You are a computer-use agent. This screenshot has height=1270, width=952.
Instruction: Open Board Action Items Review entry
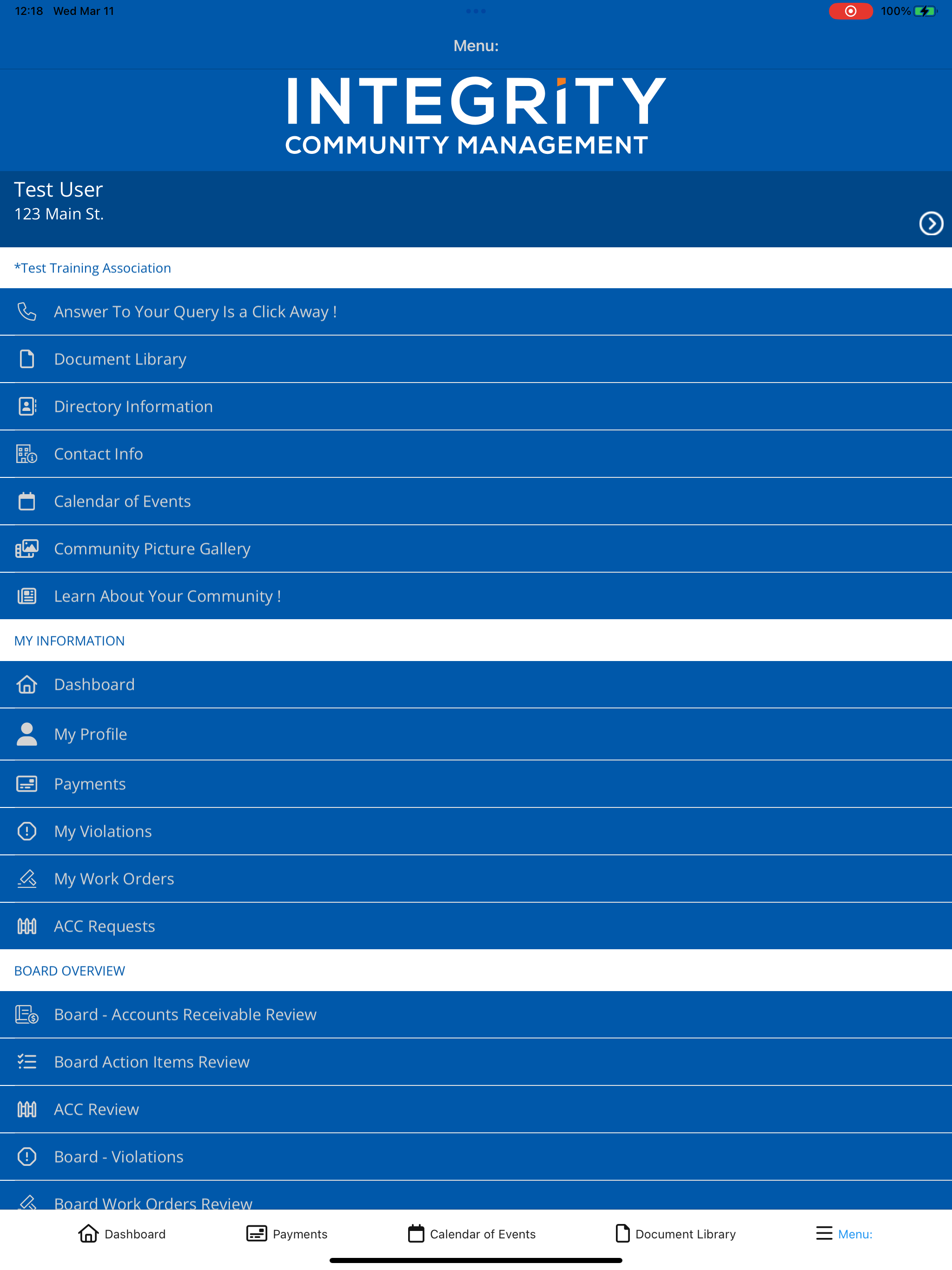pos(476,1062)
